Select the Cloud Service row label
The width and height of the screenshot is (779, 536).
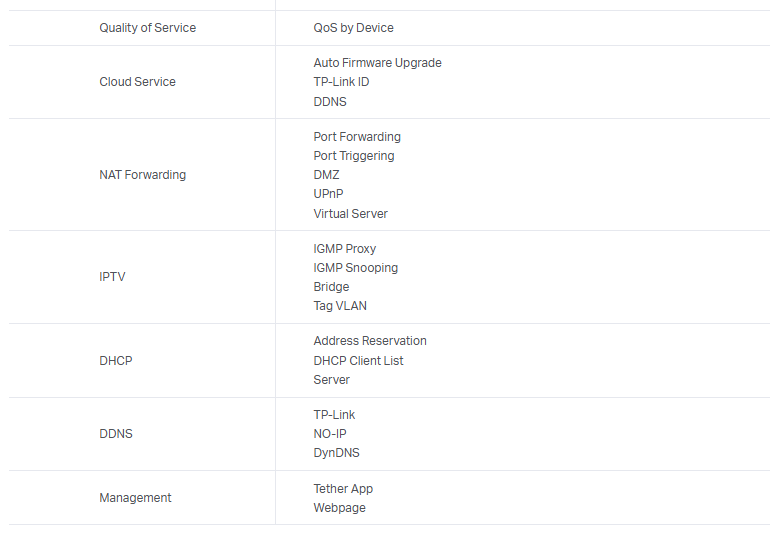pyautogui.click(x=137, y=82)
